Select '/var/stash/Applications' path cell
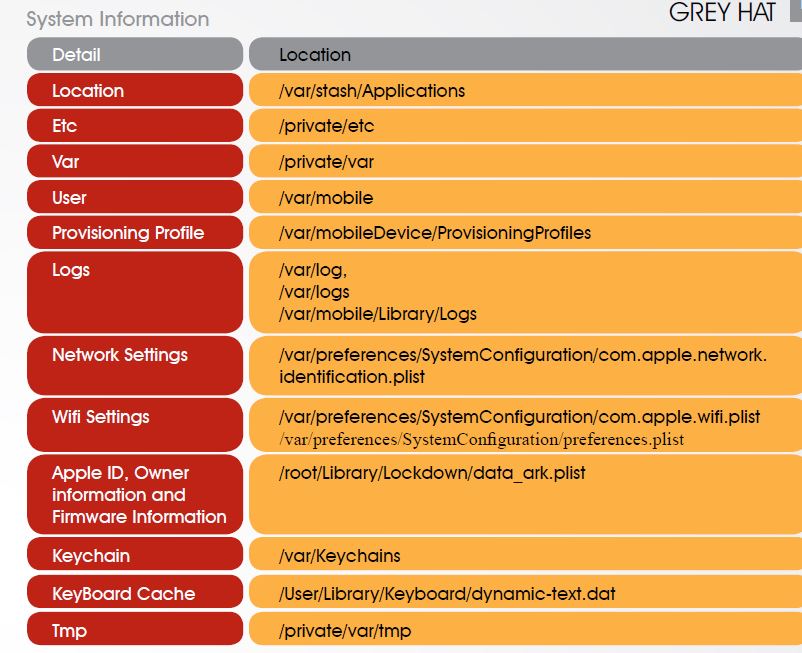 (525, 90)
